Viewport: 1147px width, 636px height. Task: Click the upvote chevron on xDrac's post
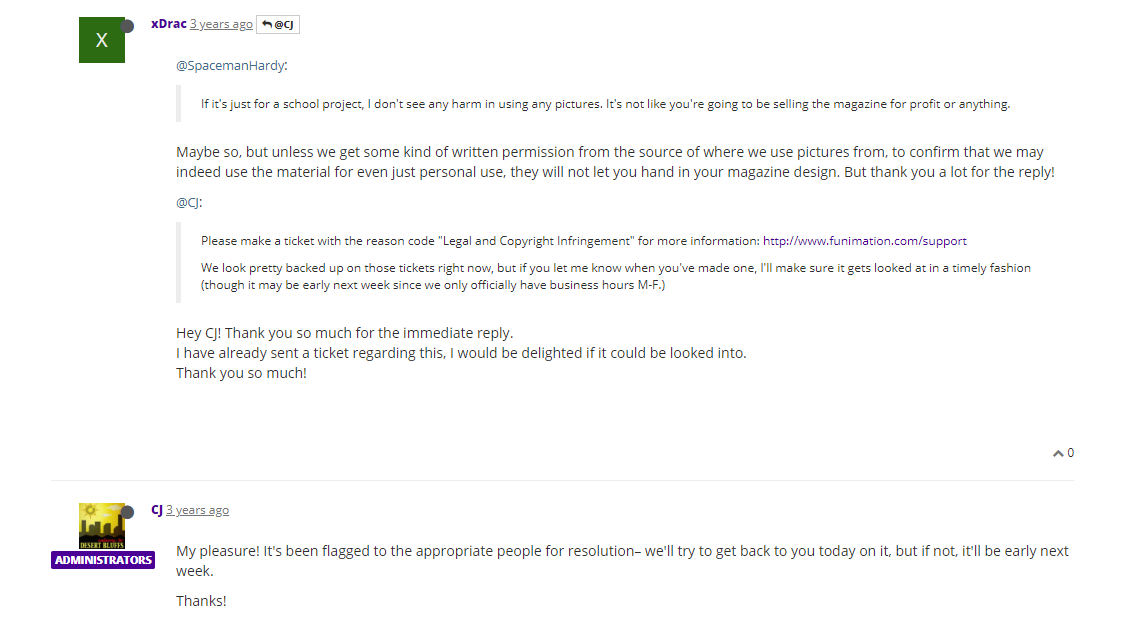[1058, 454]
